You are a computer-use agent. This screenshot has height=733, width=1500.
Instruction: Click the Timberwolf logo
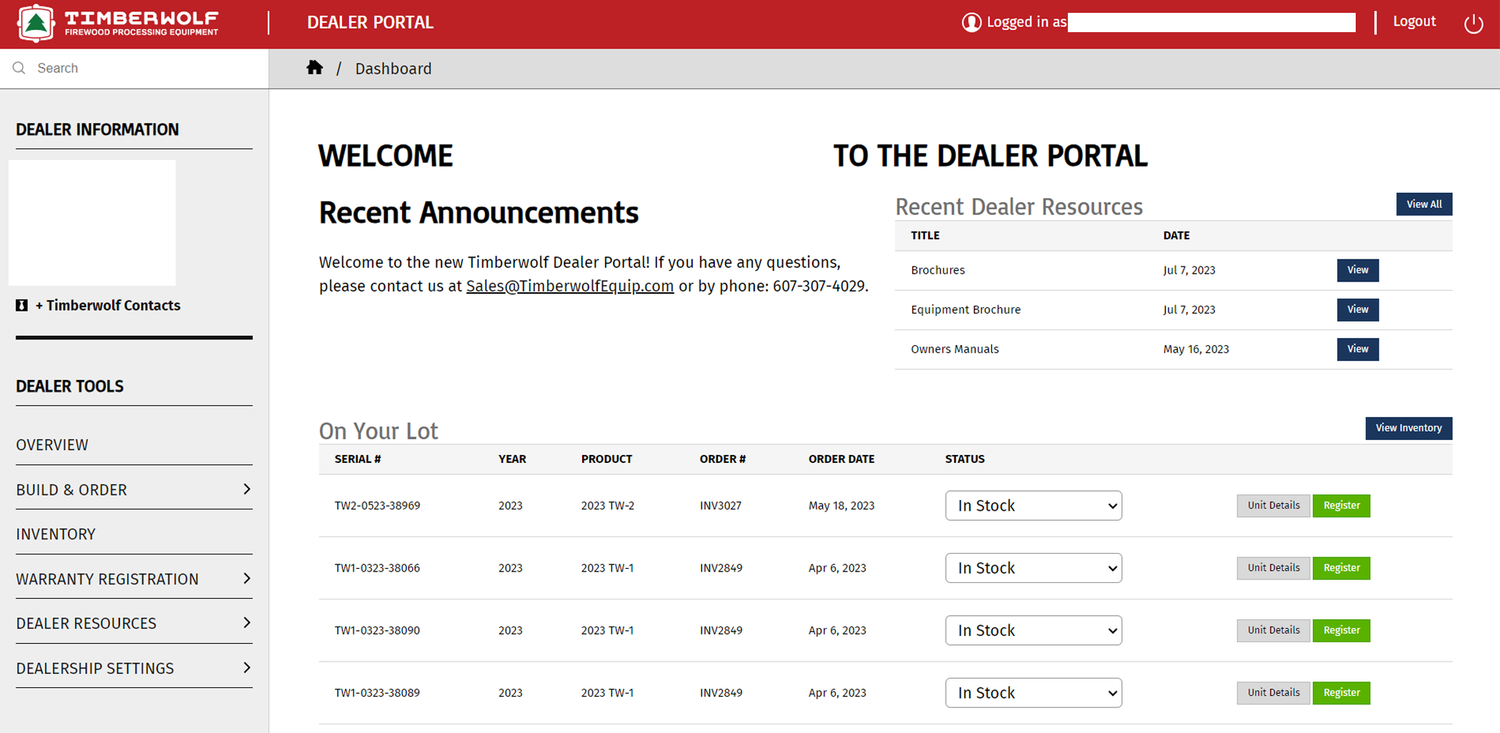coord(119,22)
